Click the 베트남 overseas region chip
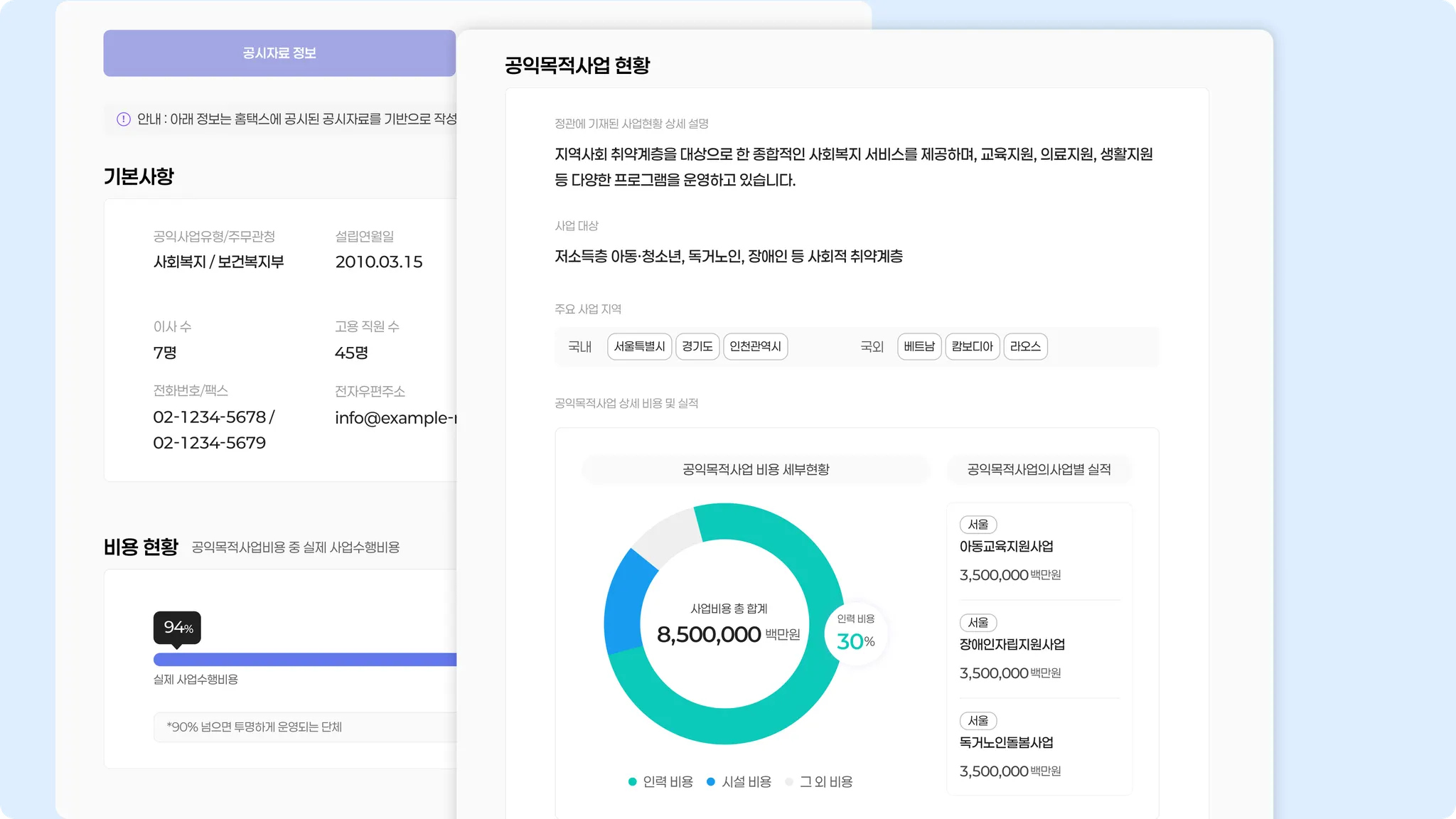This screenshot has height=819, width=1456. (x=919, y=347)
